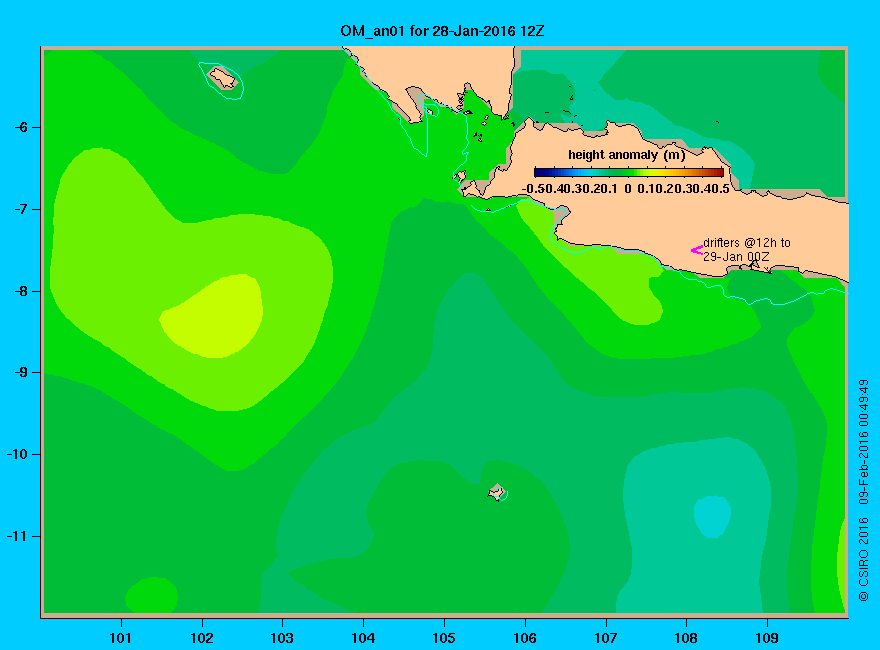Click longitude axis label 105

[x=444, y=638]
